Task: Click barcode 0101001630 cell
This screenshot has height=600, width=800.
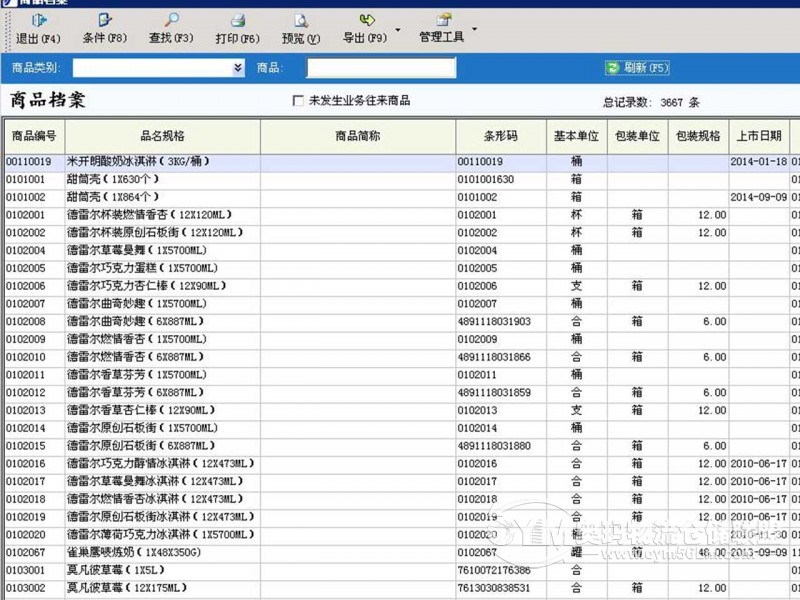Action: (501, 180)
